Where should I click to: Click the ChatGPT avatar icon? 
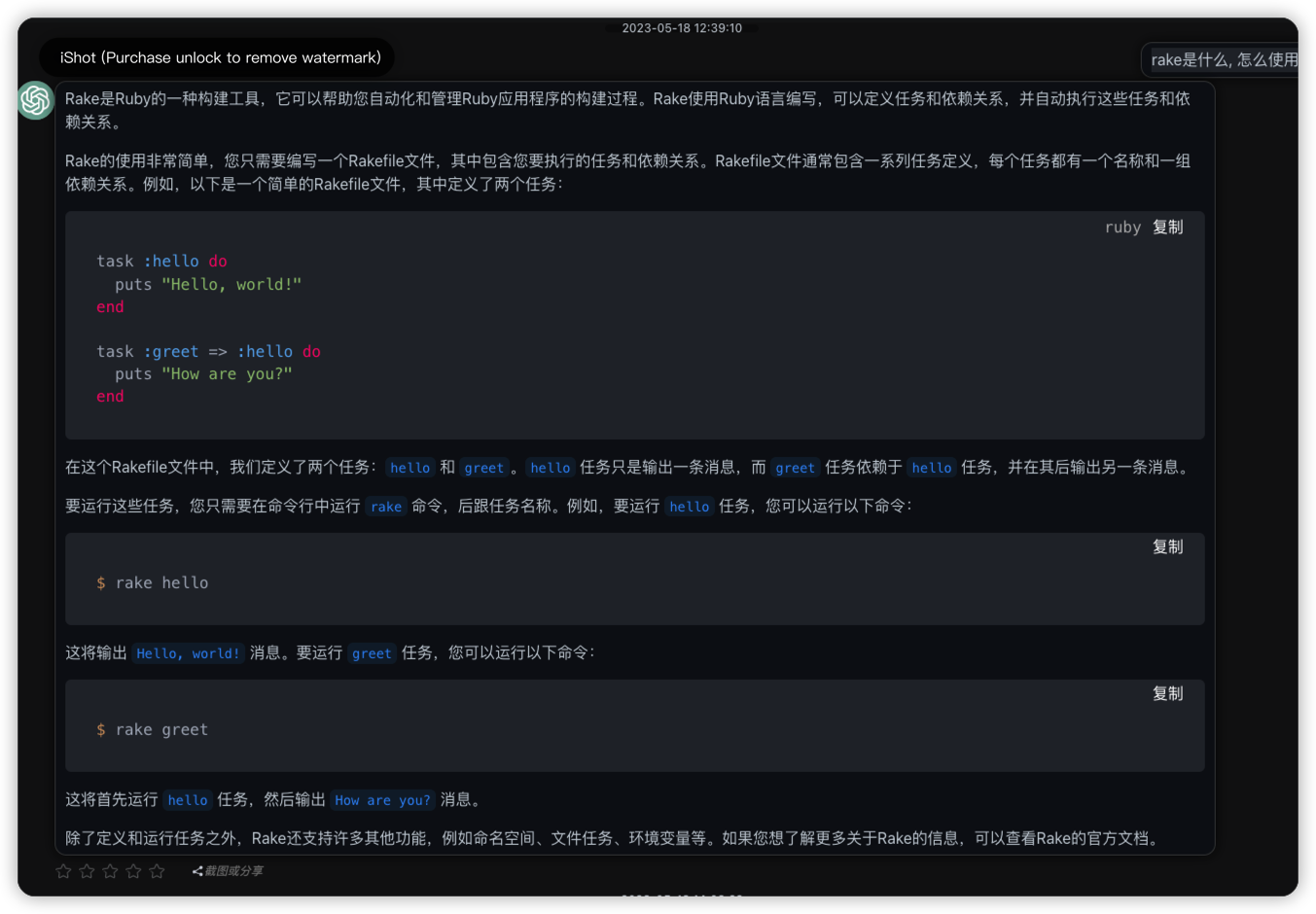click(35, 100)
